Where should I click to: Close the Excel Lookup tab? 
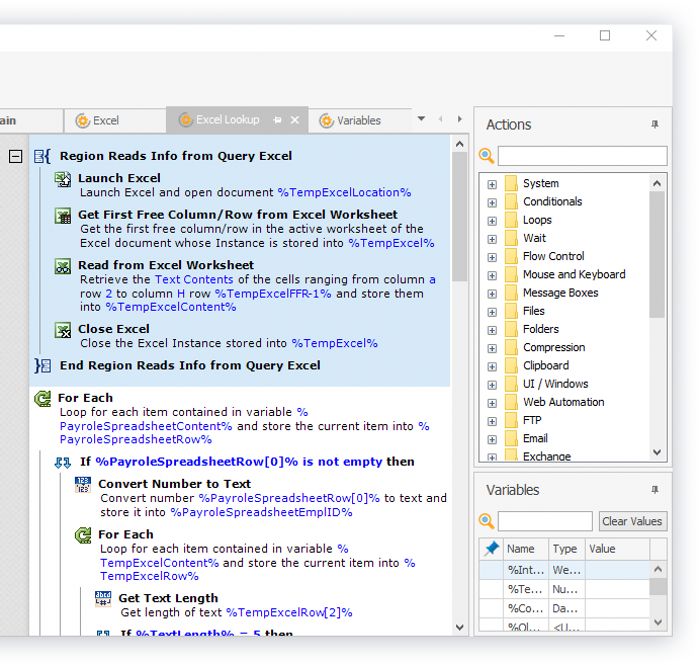pos(295,120)
